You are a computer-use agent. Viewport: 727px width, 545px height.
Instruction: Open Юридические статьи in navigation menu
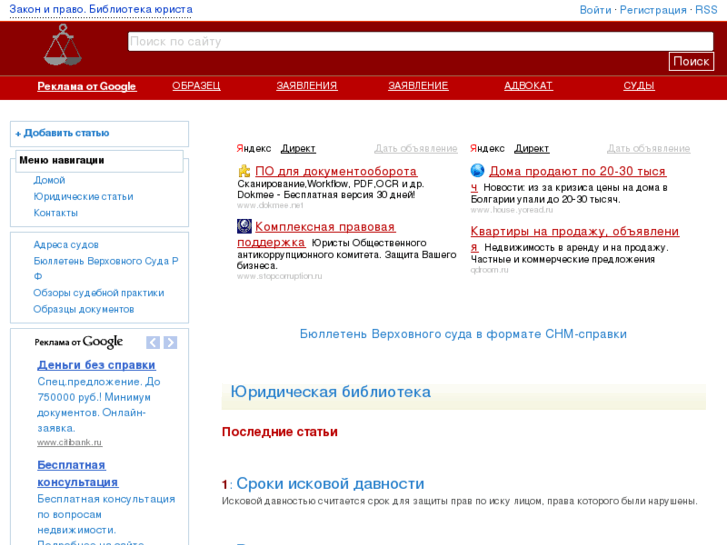83,197
